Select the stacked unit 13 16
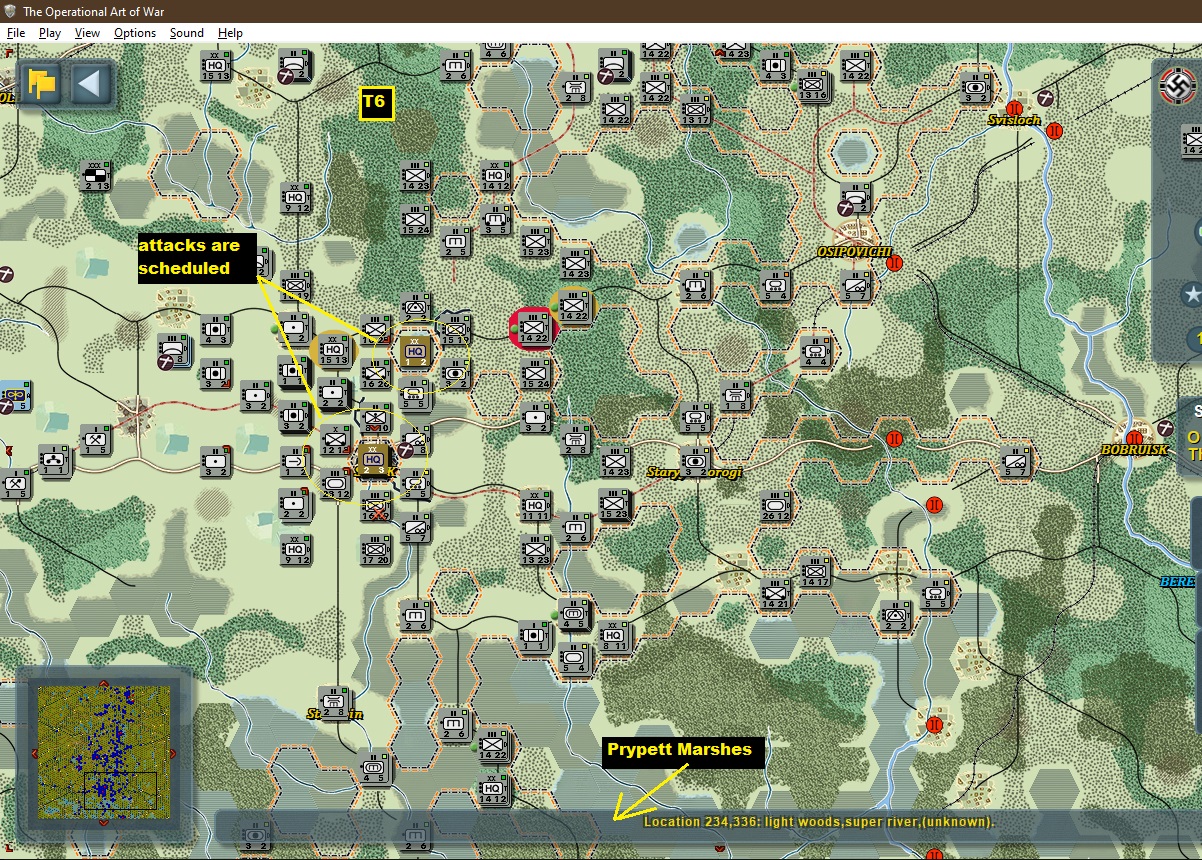The height and width of the screenshot is (860, 1202). click(813, 88)
